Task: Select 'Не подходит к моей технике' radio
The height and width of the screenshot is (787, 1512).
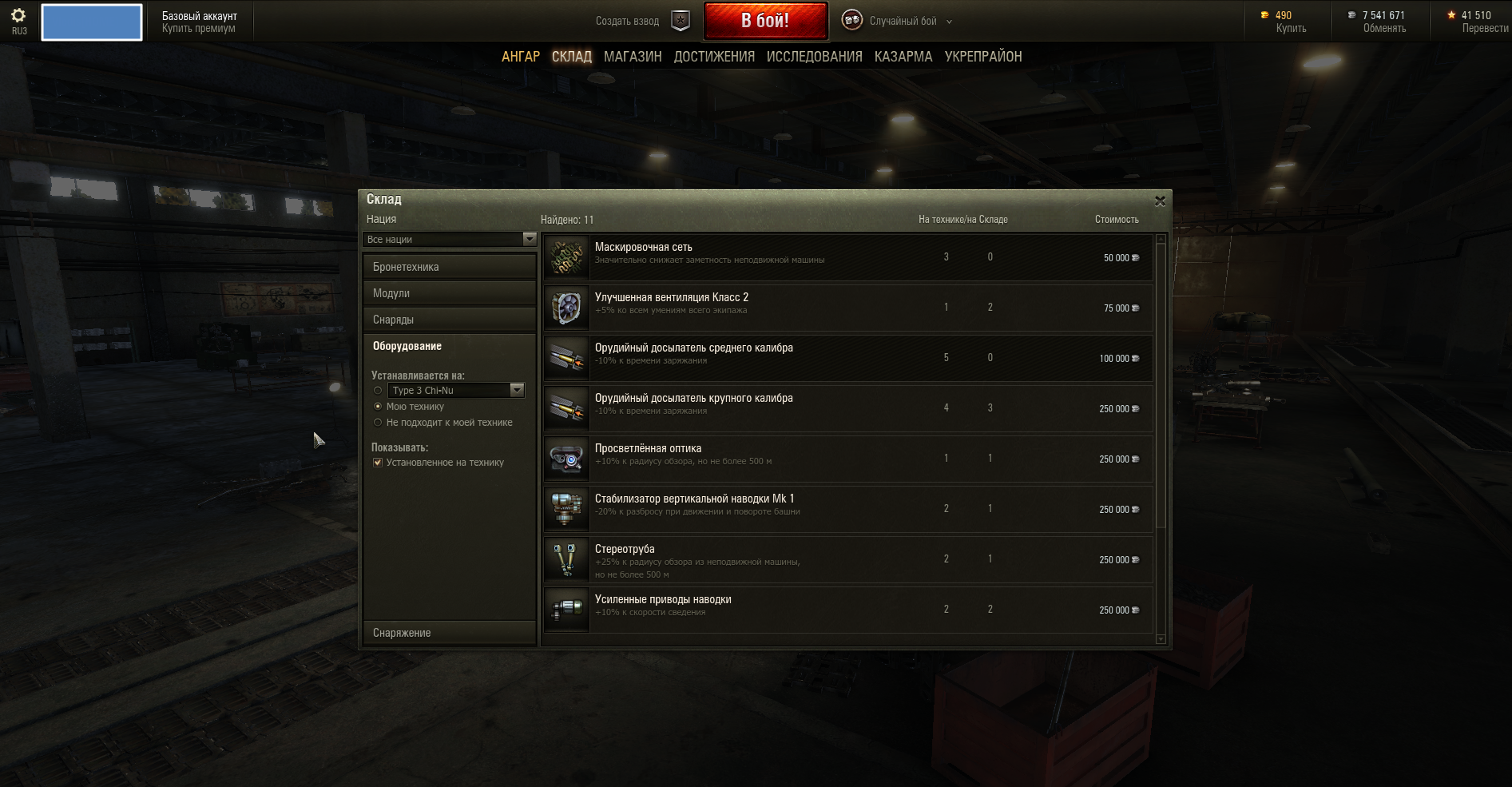Action: pyautogui.click(x=378, y=423)
